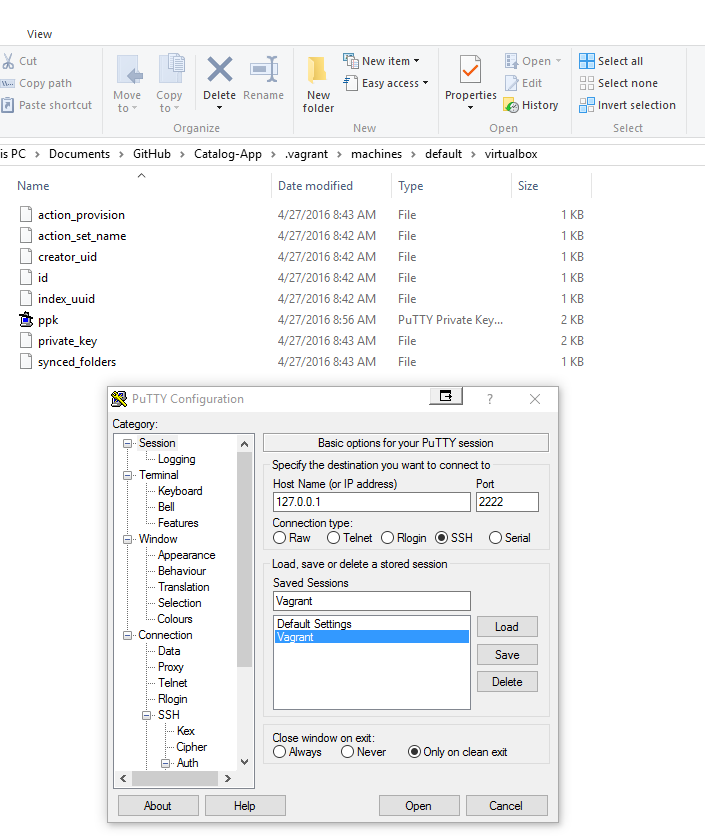Click the PuTTY Configuration title bar icon
705x838 pixels.
[119, 399]
